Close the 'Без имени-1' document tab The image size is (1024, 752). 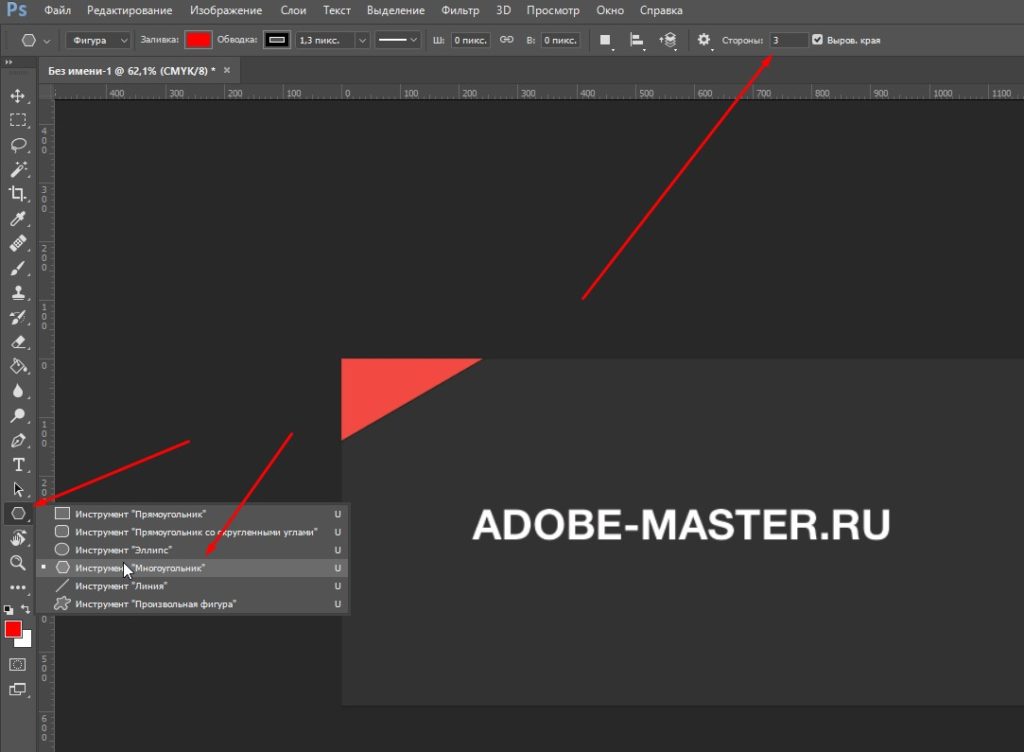(227, 70)
